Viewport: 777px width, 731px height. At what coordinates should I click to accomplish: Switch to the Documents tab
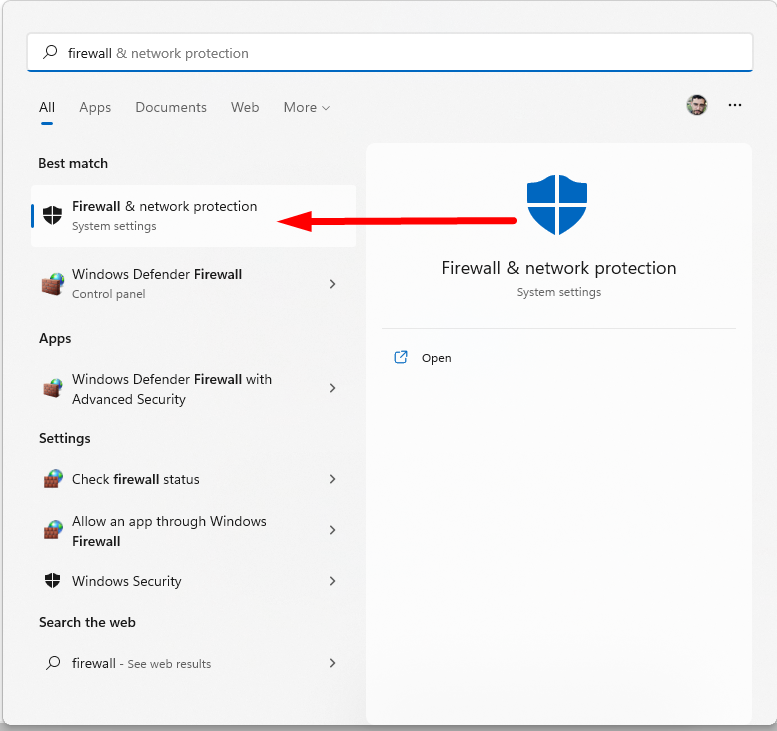click(171, 107)
